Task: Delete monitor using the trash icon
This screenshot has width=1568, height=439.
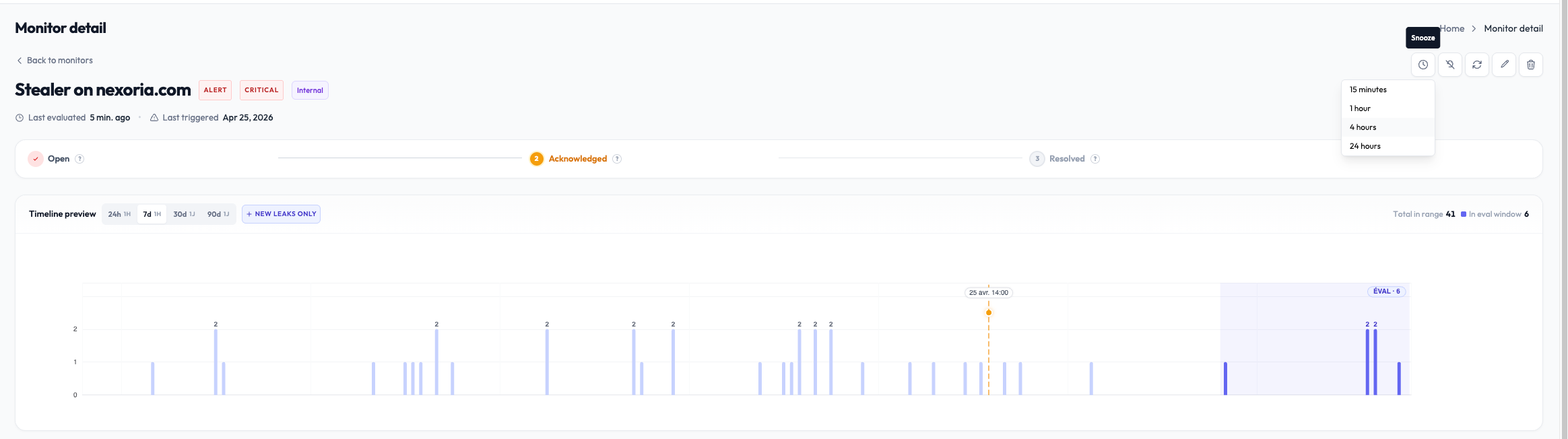Action: [x=1530, y=65]
